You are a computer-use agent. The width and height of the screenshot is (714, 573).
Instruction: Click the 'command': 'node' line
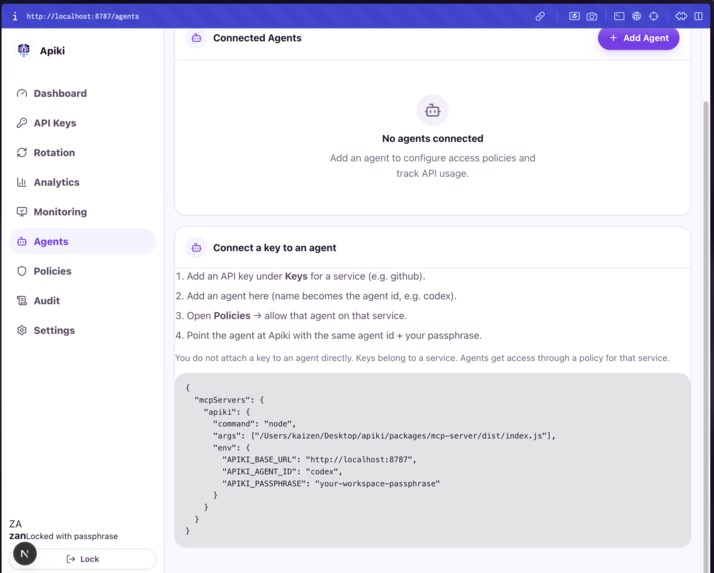[x=254, y=424]
